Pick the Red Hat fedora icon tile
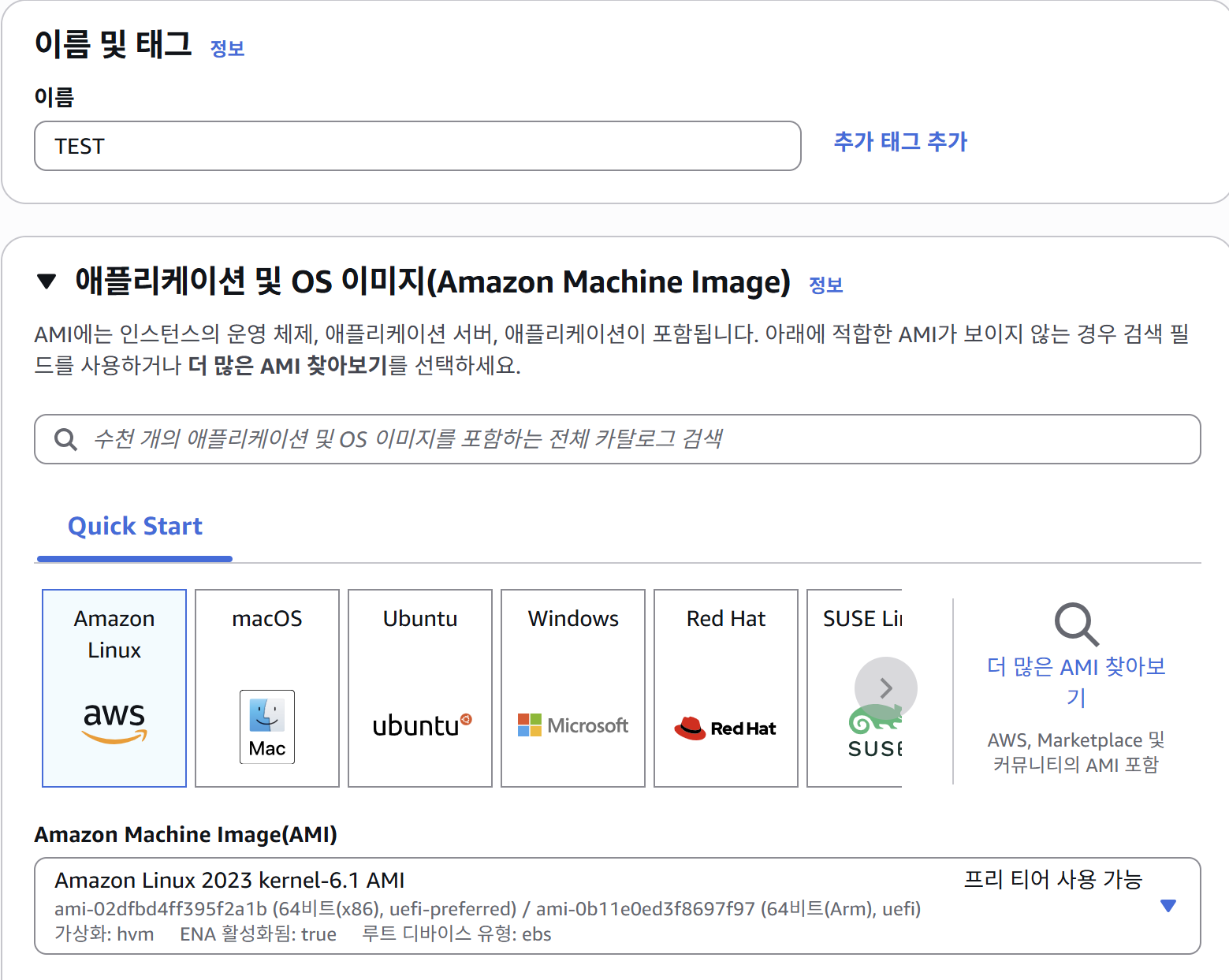 [x=724, y=726]
